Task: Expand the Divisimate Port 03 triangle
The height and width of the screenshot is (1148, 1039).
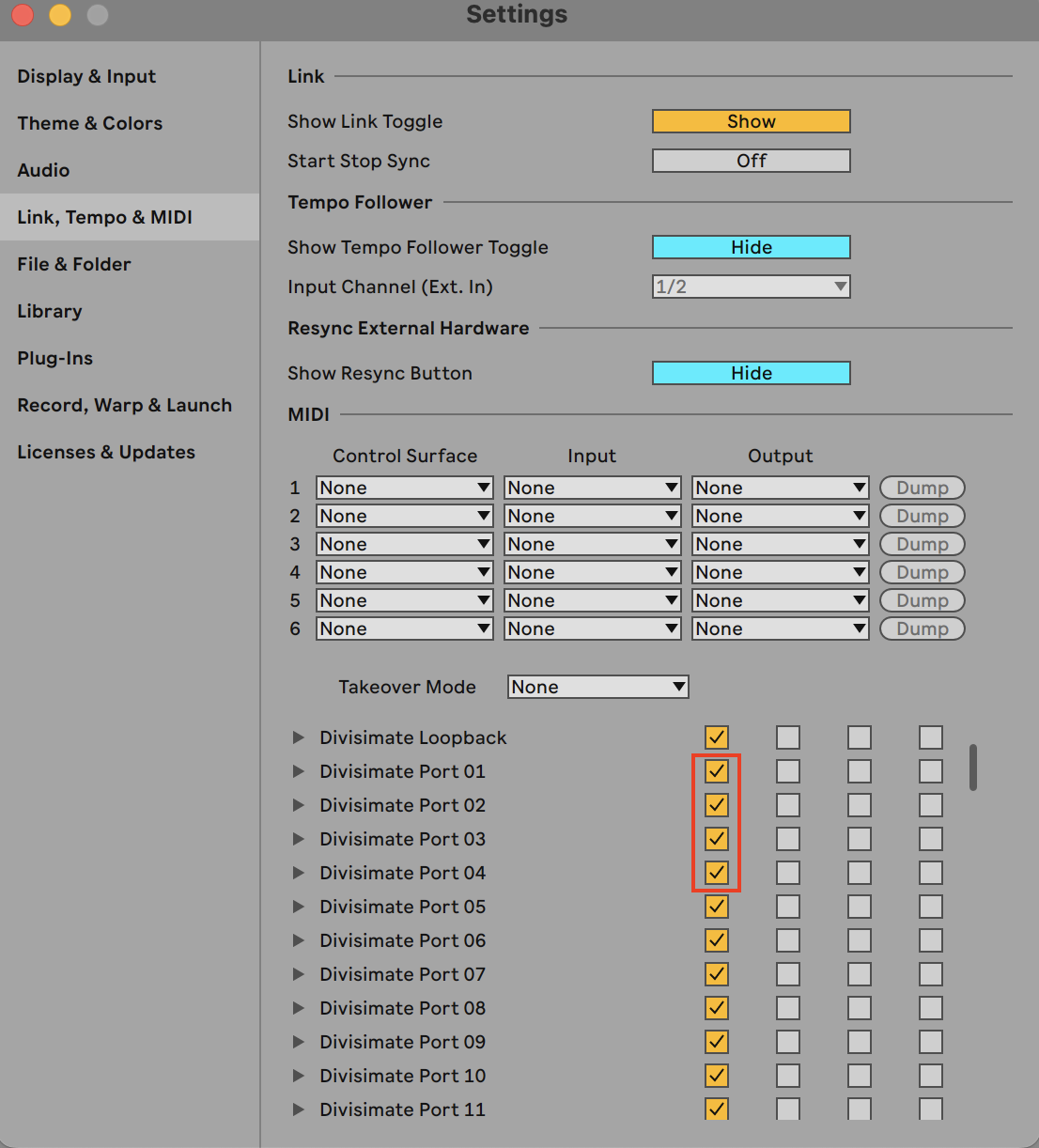Action: 298,839
